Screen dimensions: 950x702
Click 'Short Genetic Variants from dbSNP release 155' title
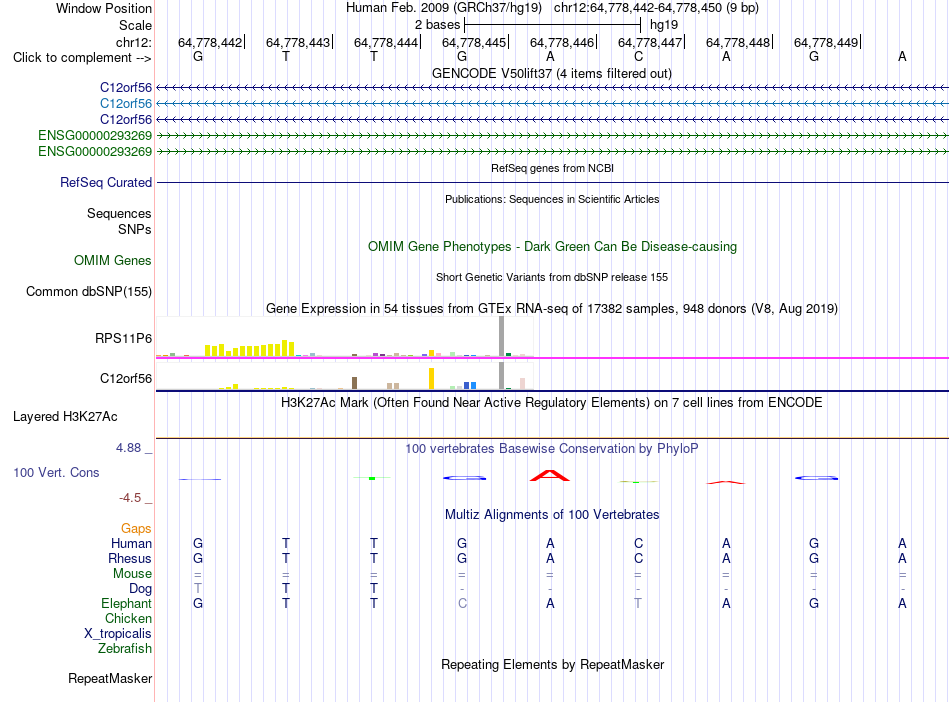tap(552, 277)
